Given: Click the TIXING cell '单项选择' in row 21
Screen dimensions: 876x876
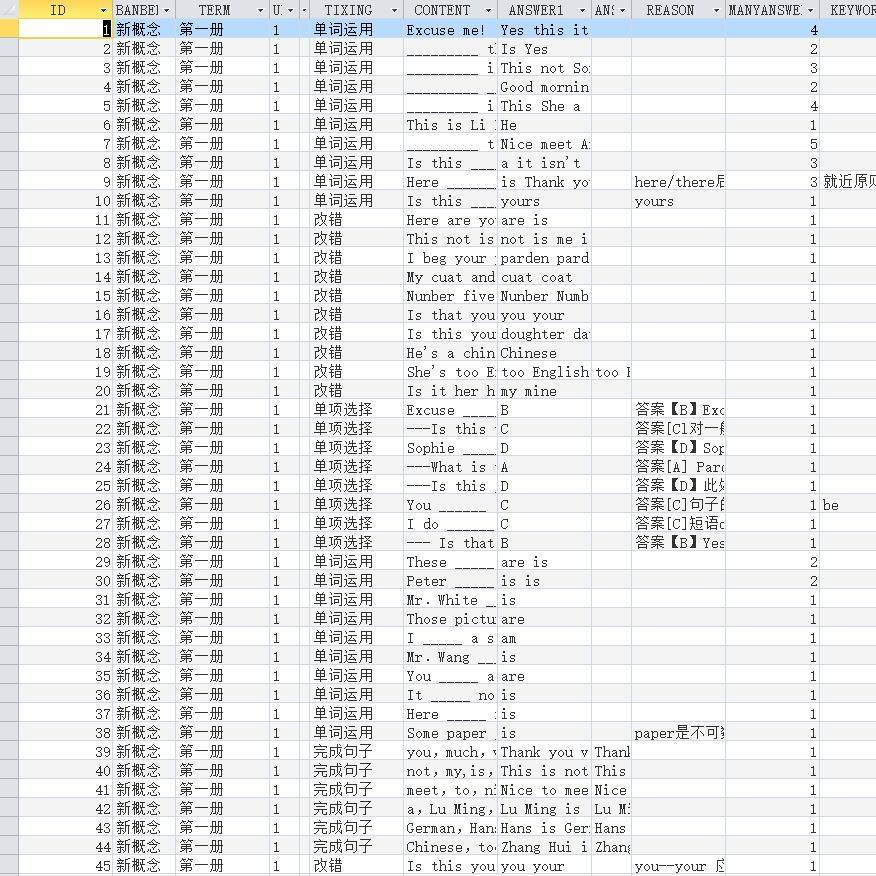Looking at the screenshot, I should click(x=356, y=410).
